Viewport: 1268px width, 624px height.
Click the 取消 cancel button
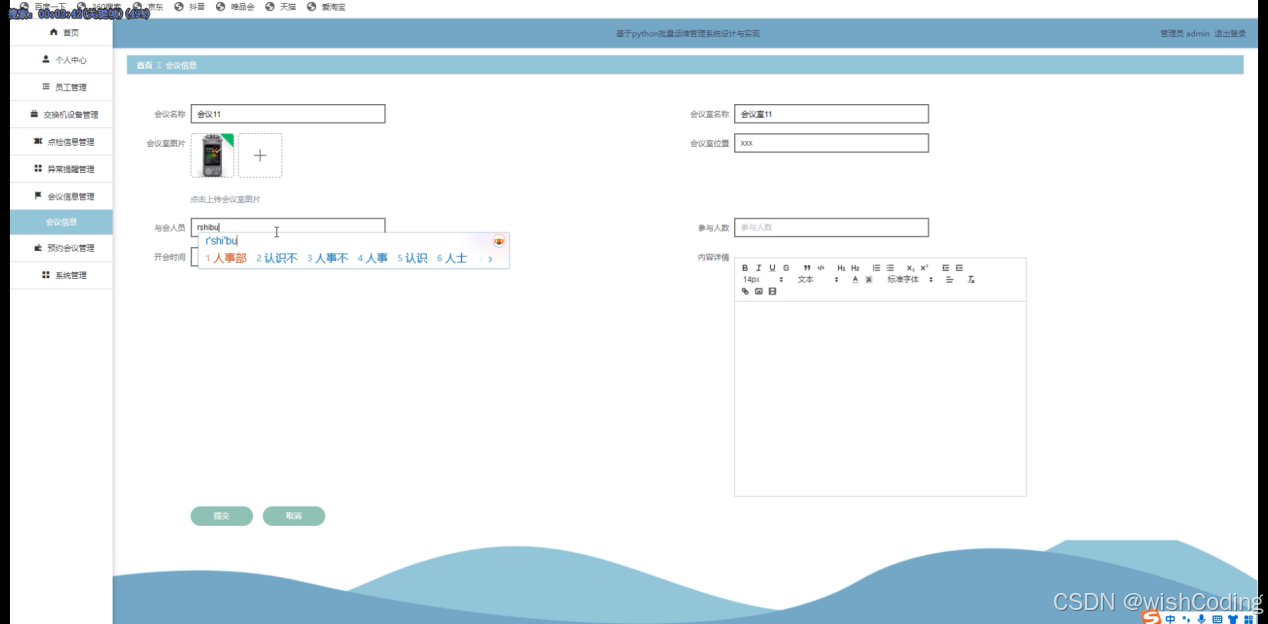294,516
